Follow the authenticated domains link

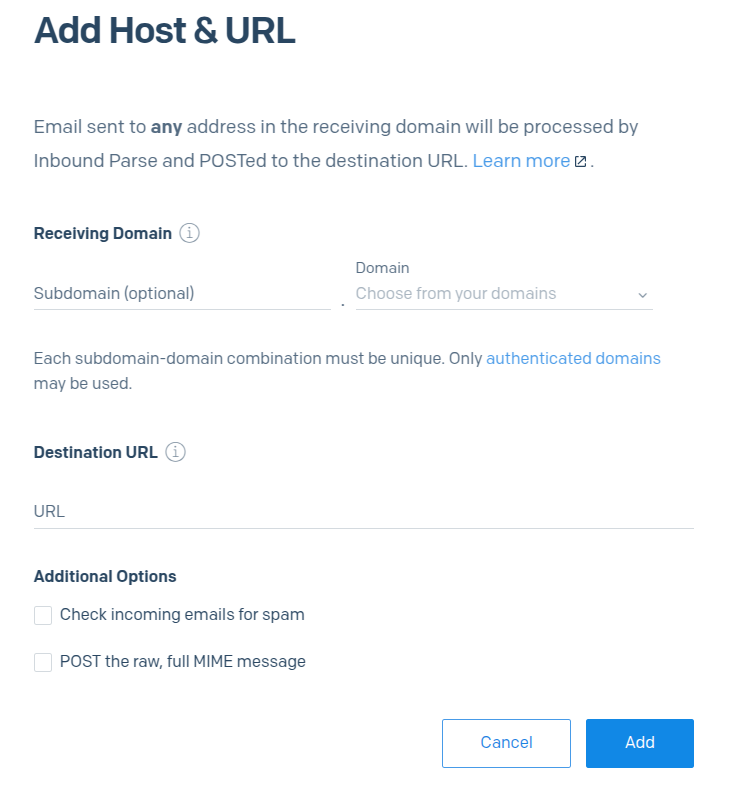pos(573,358)
